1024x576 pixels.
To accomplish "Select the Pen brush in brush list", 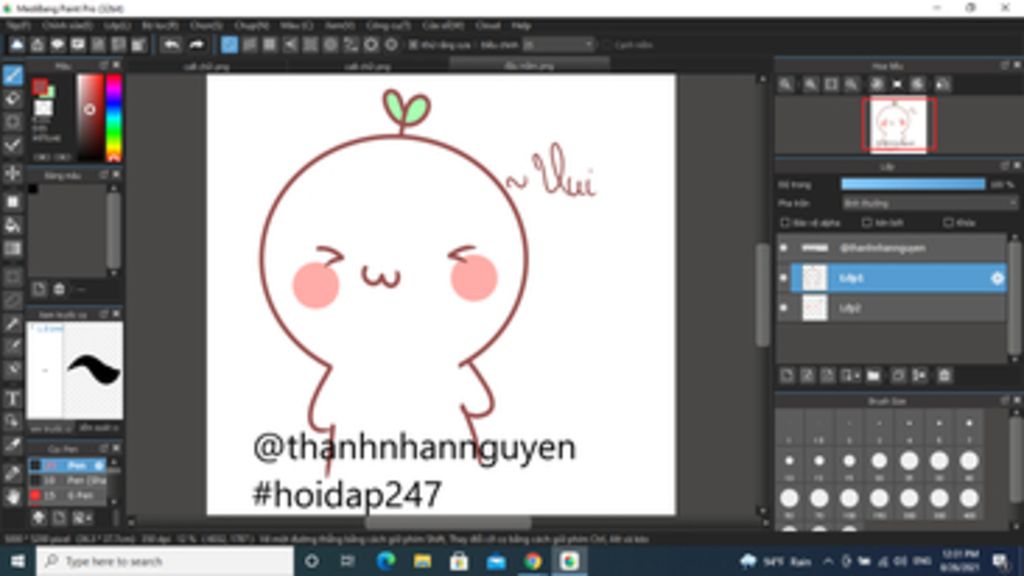I will (x=66, y=466).
